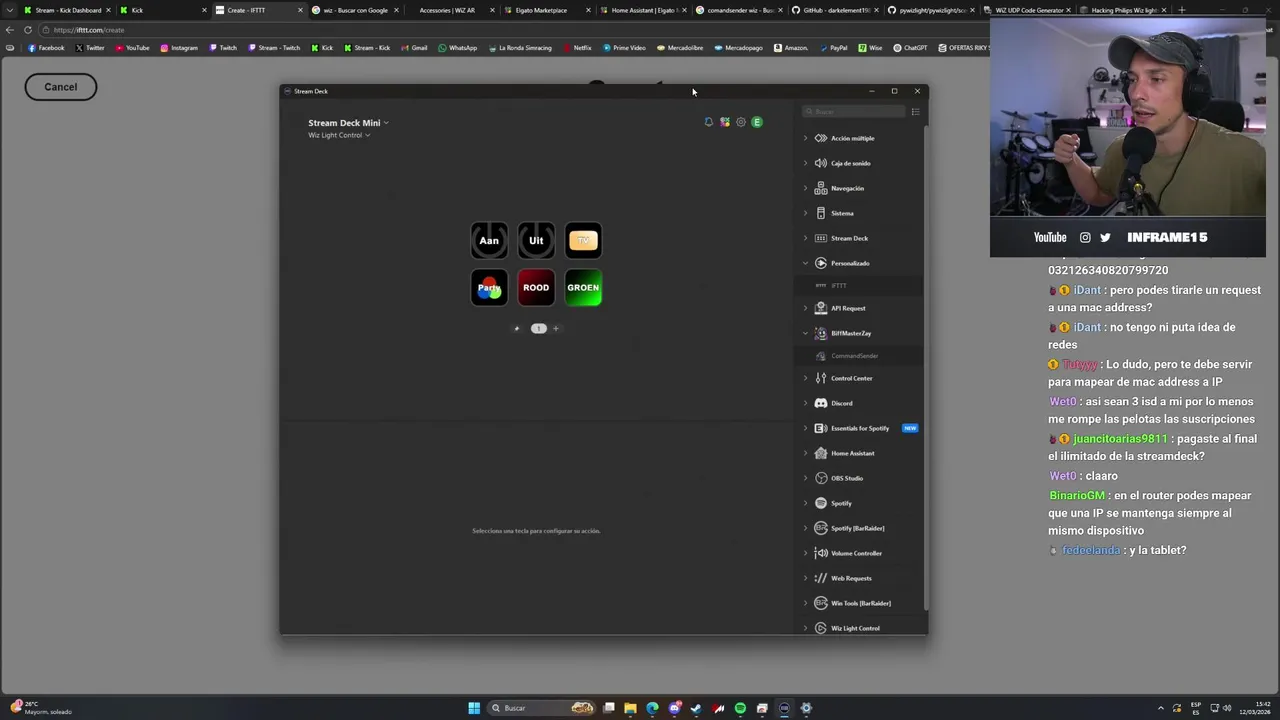
Task: Open File Explorer from the taskbar
Action: (x=630, y=708)
